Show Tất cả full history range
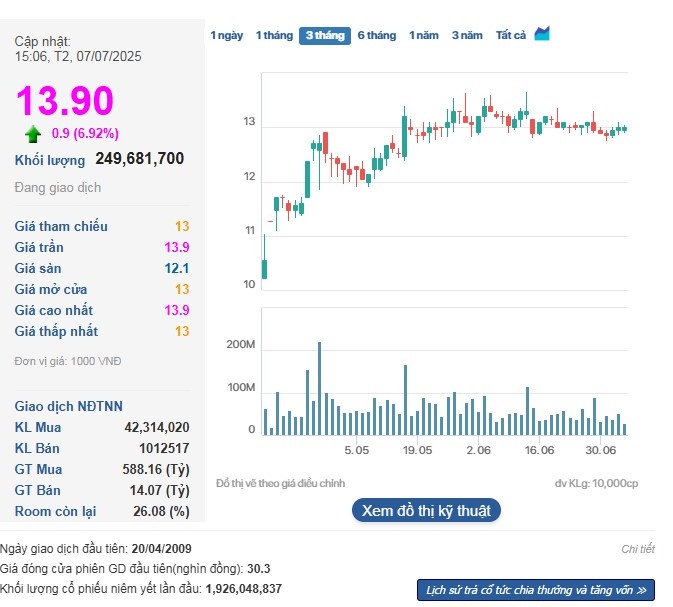Screen dimensions: 673x607 [x=511, y=35]
